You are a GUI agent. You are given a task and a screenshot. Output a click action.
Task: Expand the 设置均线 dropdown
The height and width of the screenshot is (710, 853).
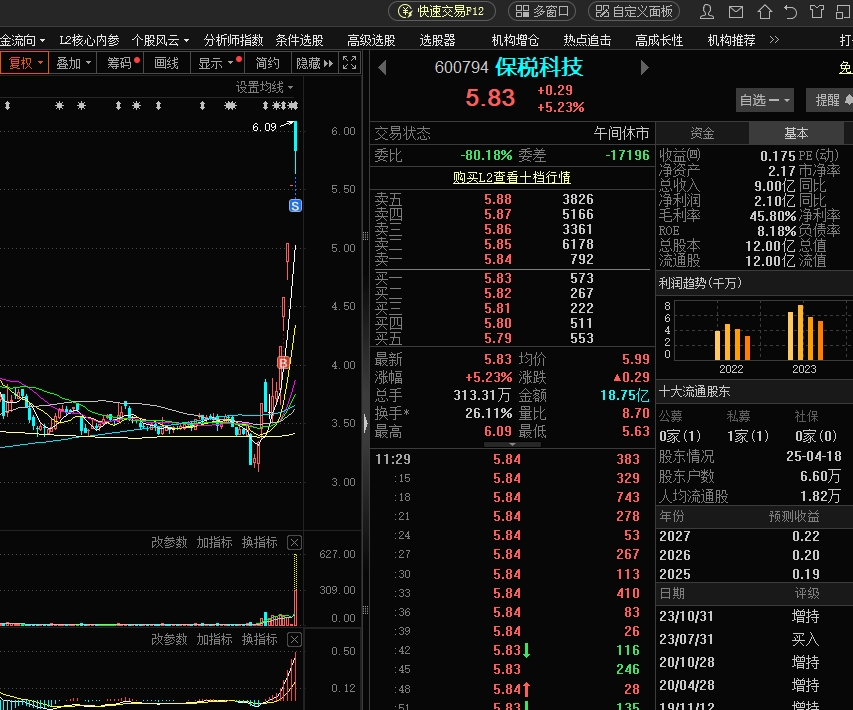click(264, 87)
